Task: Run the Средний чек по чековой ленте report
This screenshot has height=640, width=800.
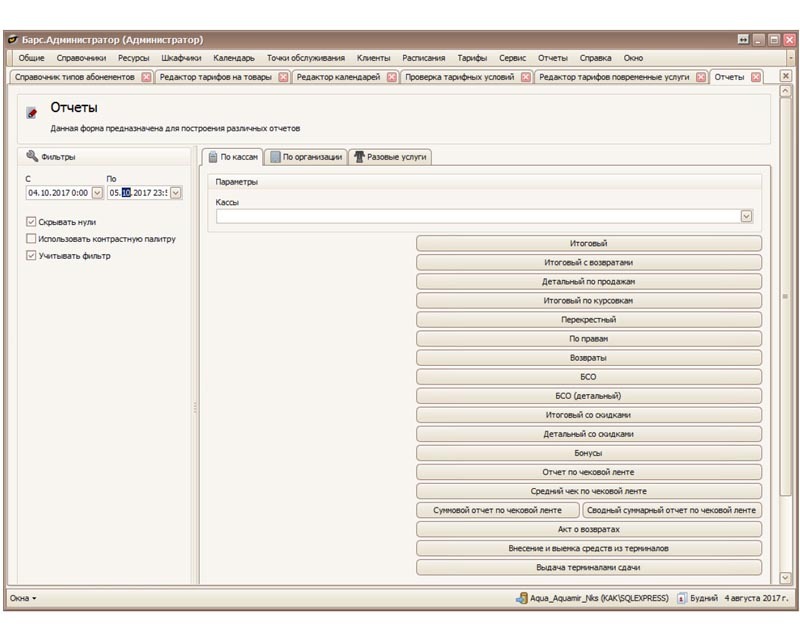Action: click(x=588, y=491)
